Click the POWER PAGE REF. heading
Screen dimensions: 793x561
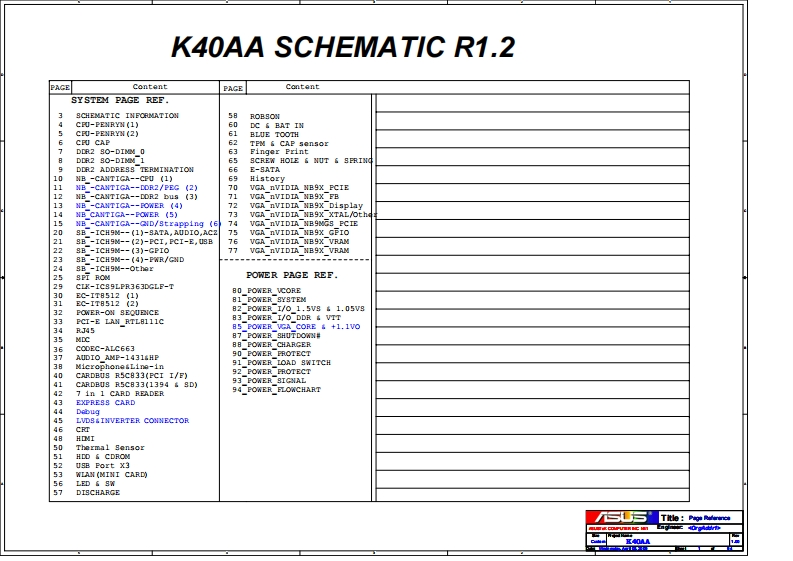point(292,275)
